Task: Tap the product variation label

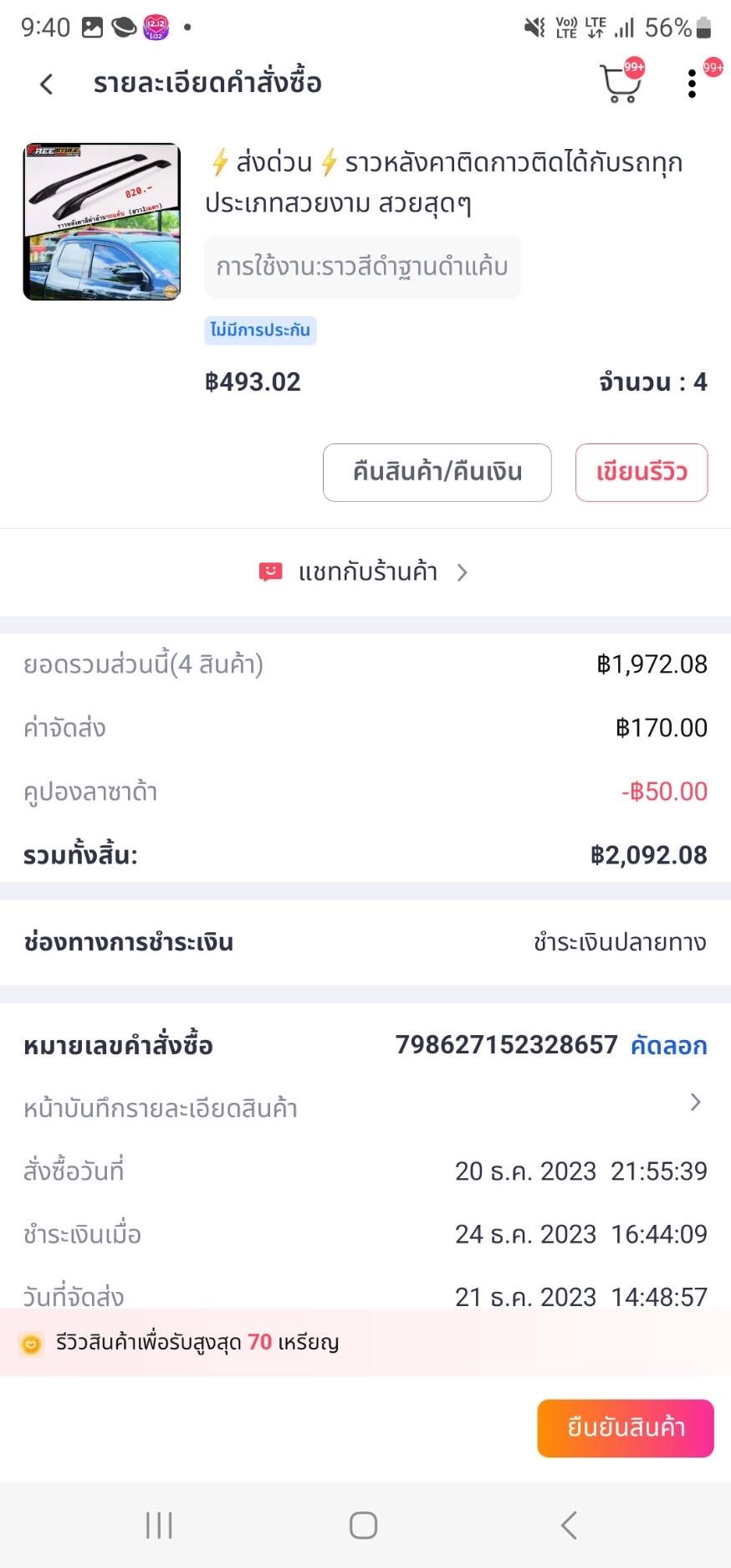Action: click(362, 268)
